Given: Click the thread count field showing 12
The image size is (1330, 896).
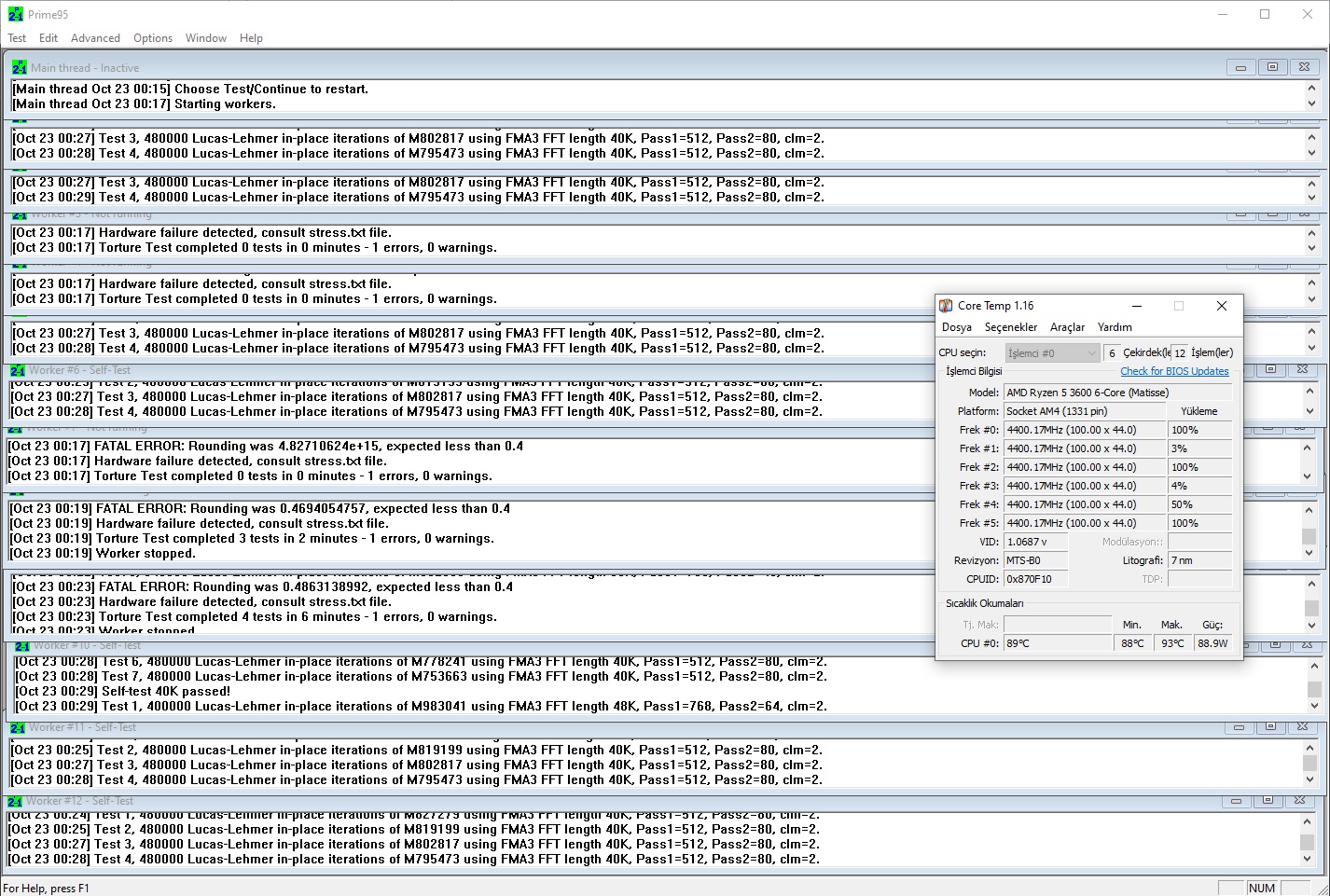Looking at the screenshot, I should point(1180,353).
